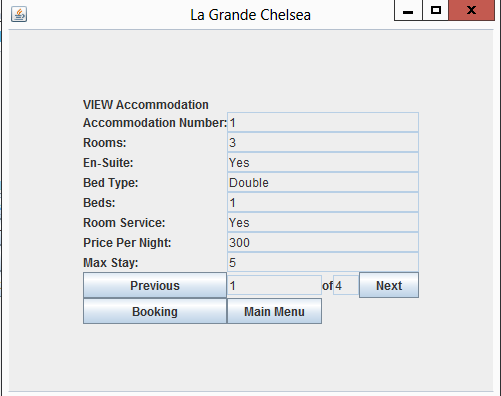
Task: Click the total records field showing 4
Action: (x=346, y=285)
